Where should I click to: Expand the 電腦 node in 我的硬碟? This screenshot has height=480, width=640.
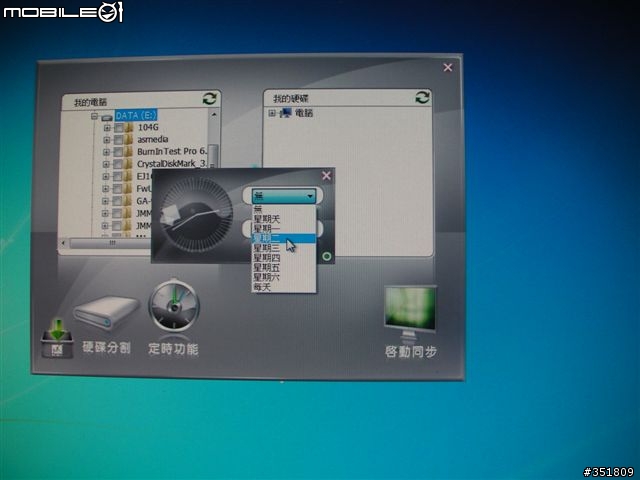pyautogui.click(x=272, y=113)
